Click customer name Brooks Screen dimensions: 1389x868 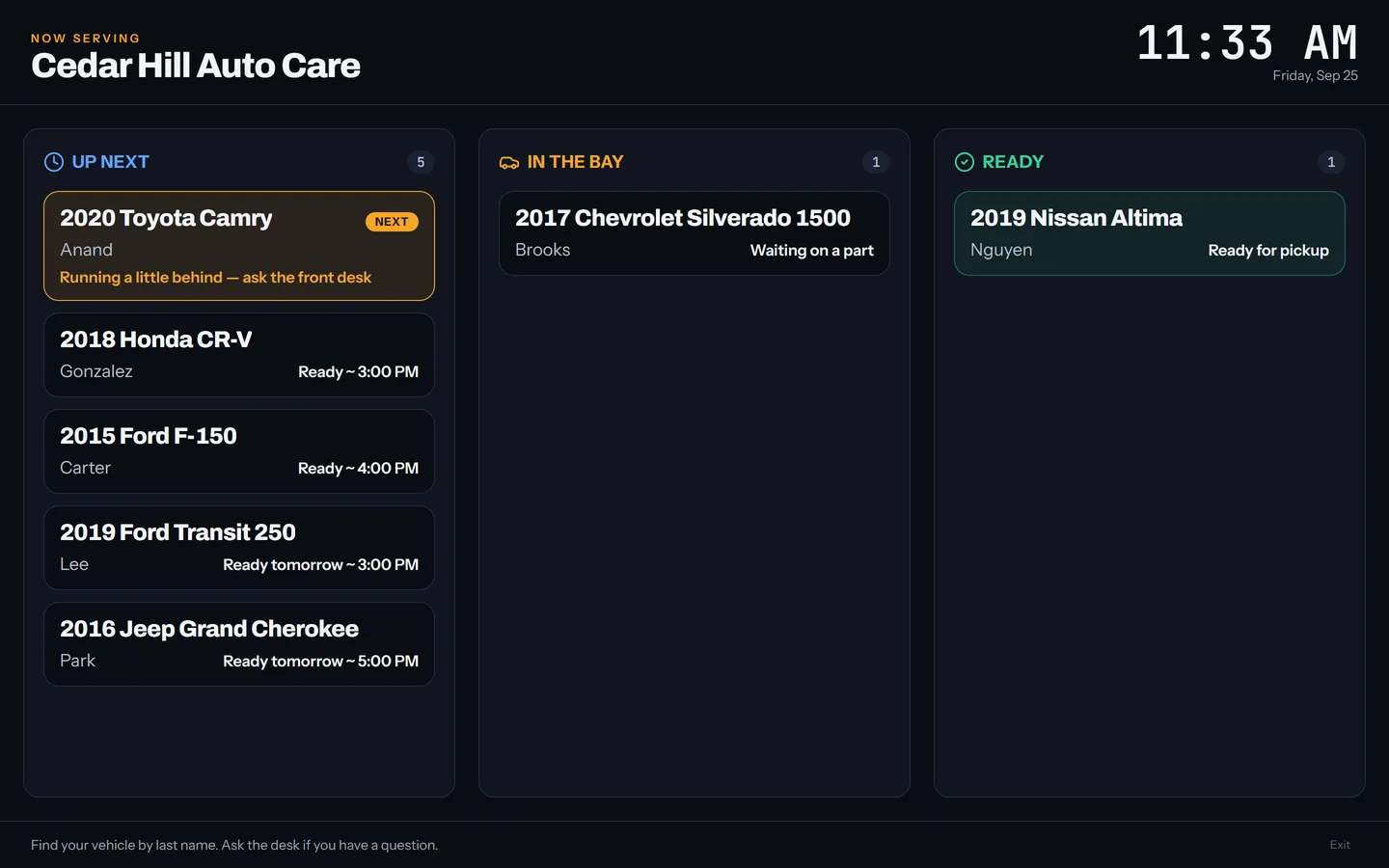tap(543, 250)
